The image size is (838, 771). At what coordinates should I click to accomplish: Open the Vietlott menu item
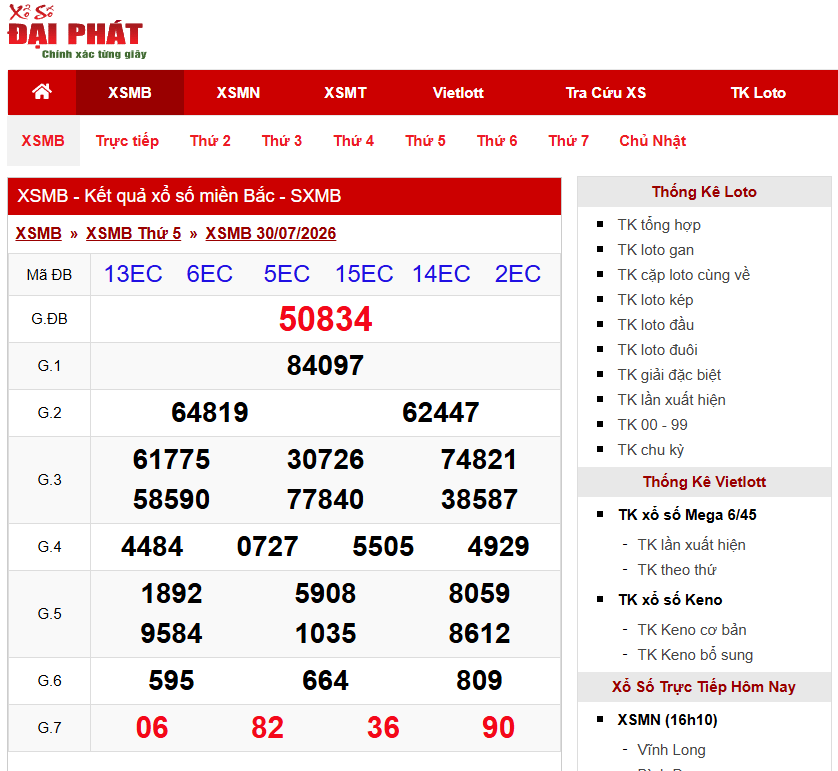[x=458, y=92]
